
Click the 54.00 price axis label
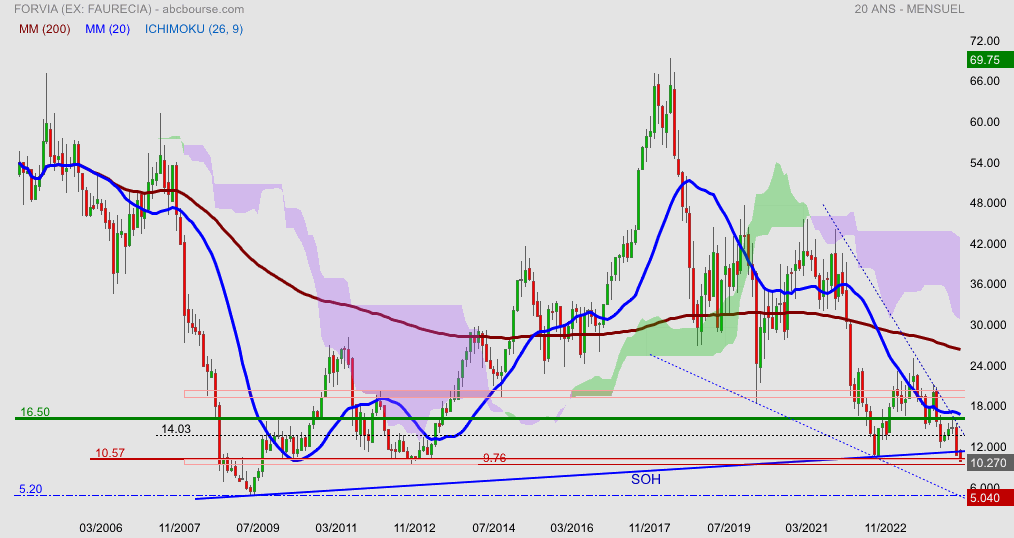coord(985,162)
